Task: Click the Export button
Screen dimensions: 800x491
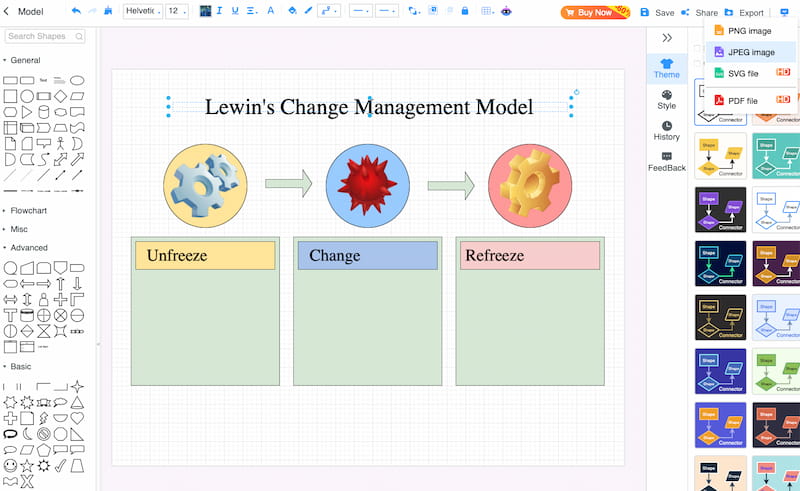Action: point(744,12)
